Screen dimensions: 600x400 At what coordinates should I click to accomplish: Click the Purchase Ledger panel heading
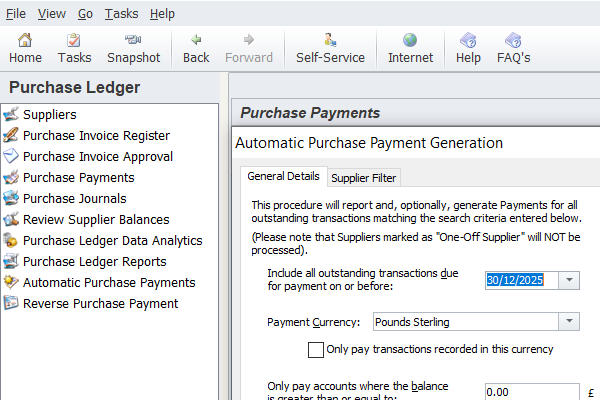click(x=75, y=87)
